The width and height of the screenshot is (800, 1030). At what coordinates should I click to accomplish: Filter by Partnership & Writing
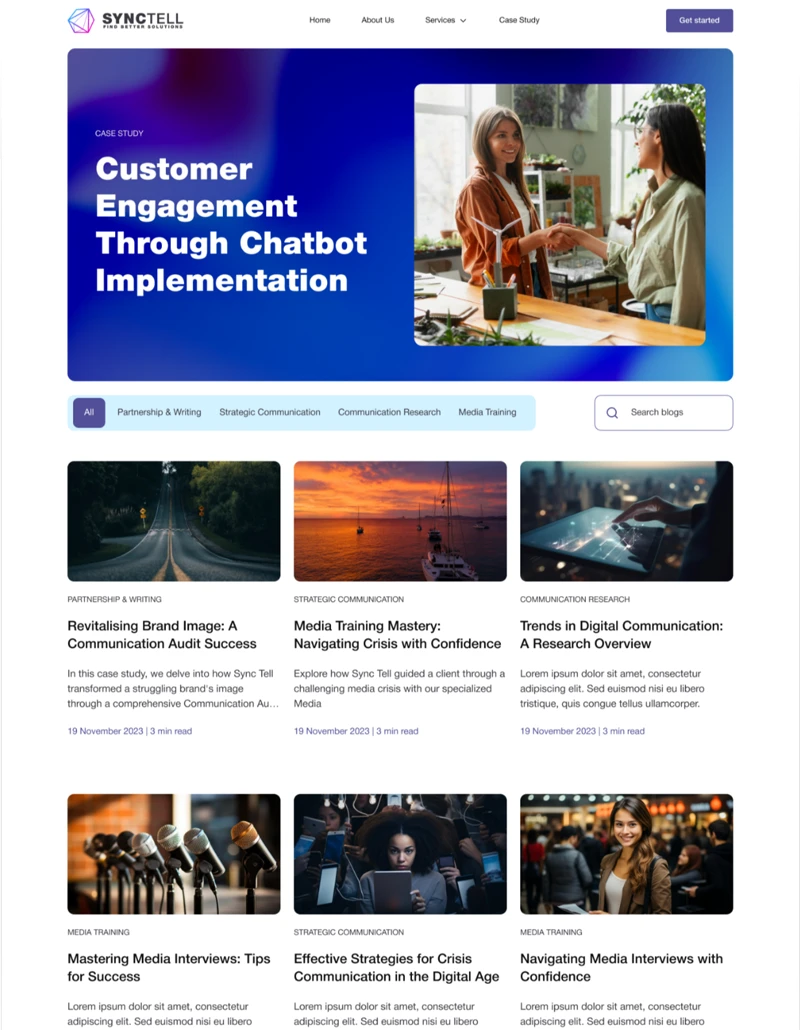tap(159, 413)
